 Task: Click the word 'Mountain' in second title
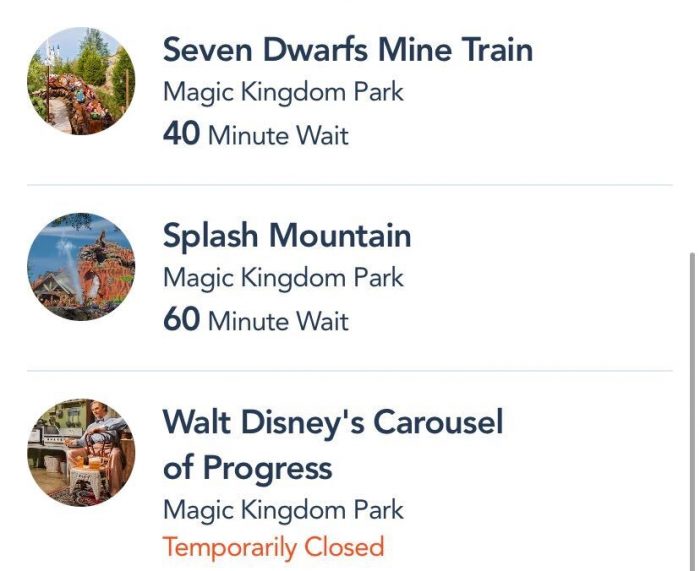coord(340,235)
